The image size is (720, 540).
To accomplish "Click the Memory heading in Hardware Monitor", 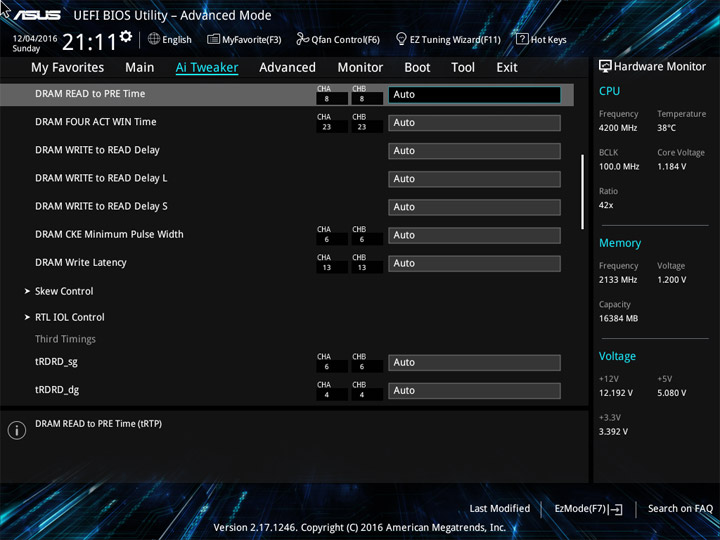I will click(620, 243).
